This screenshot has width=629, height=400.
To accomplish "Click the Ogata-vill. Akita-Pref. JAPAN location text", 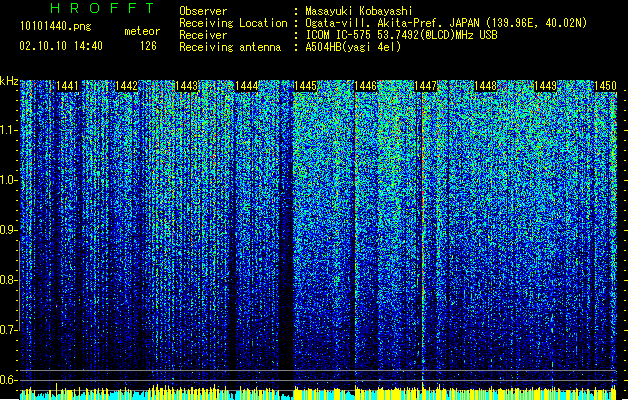I will [446, 23].
